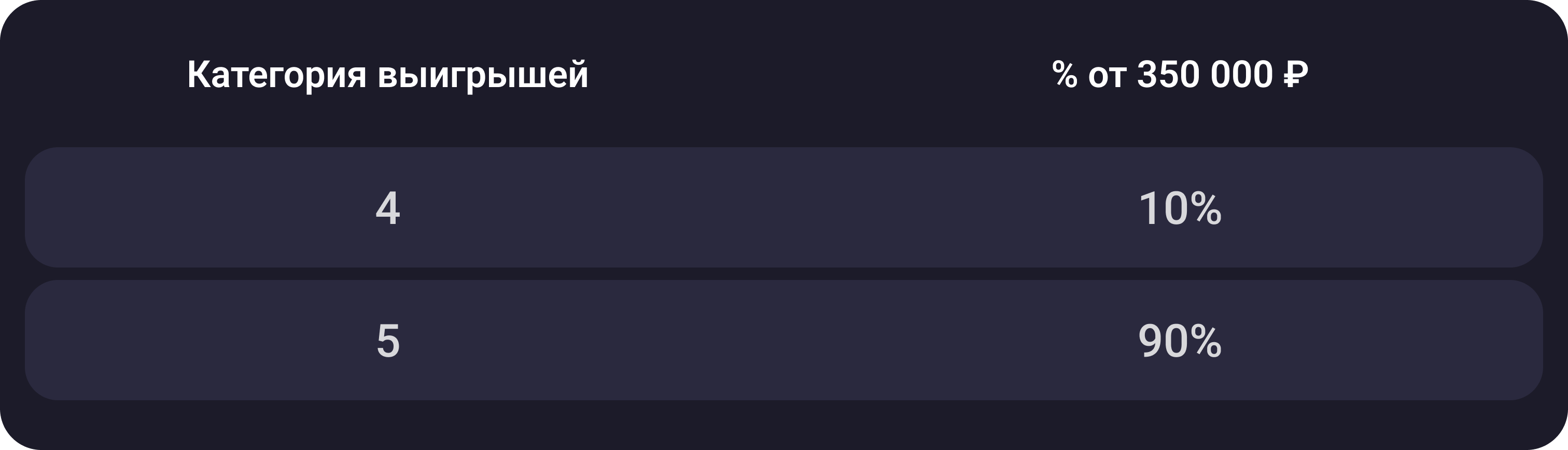
Task: Select the category "5" cell
Action: pos(388,341)
